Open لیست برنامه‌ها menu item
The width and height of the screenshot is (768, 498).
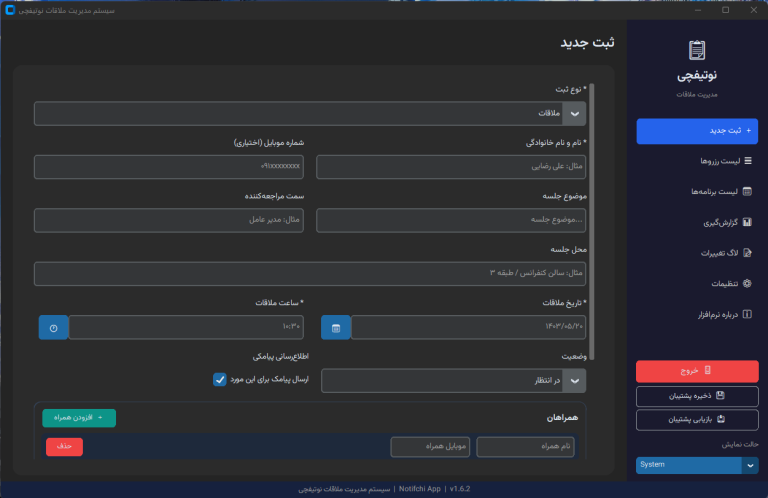(x=697, y=191)
